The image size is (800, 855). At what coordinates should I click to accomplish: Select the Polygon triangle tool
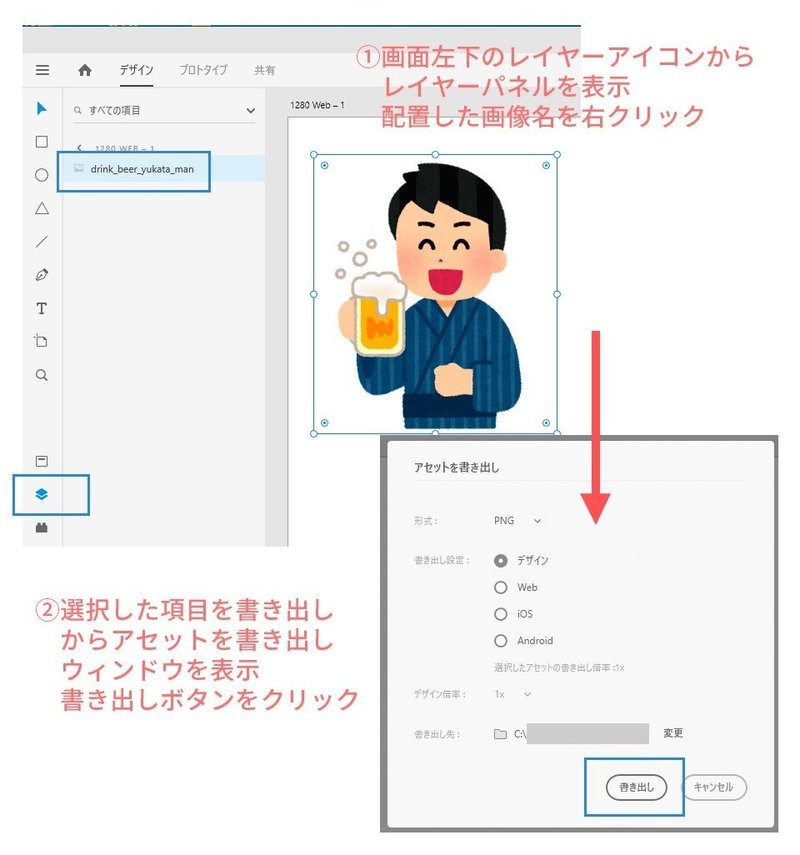click(42, 208)
